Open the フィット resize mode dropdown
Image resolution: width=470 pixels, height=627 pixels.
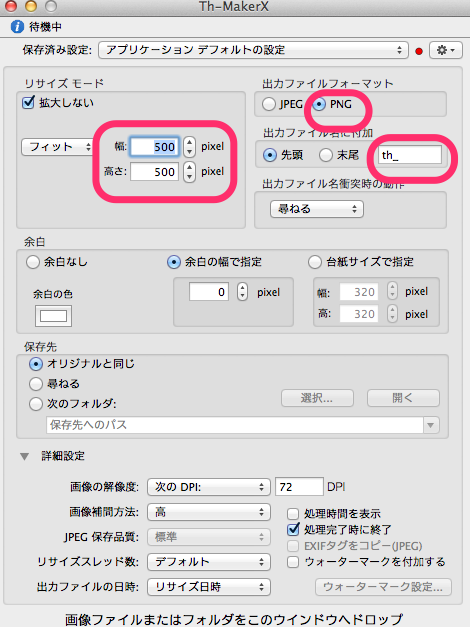(57, 147)
